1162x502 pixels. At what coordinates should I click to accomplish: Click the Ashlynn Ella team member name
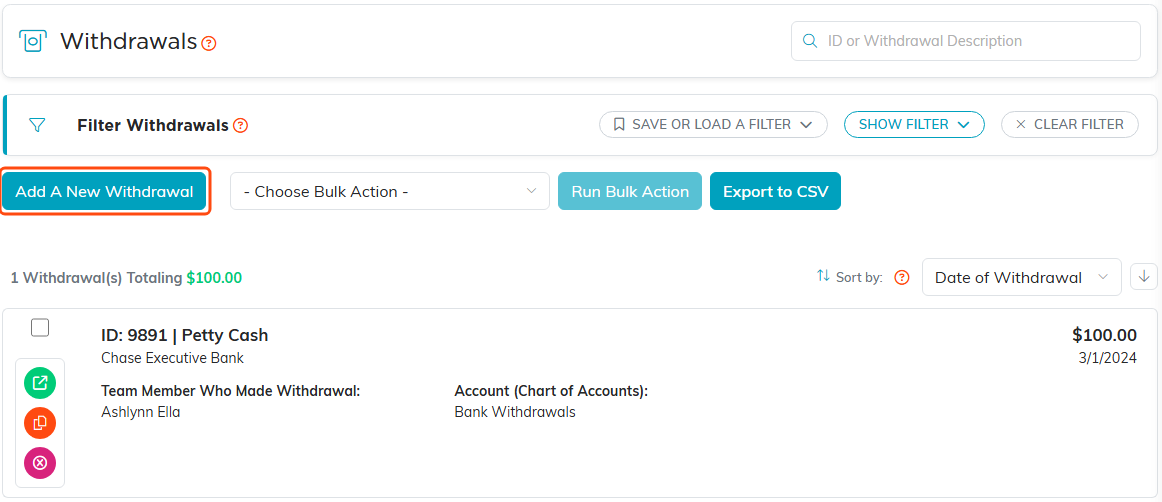(140, 412)
